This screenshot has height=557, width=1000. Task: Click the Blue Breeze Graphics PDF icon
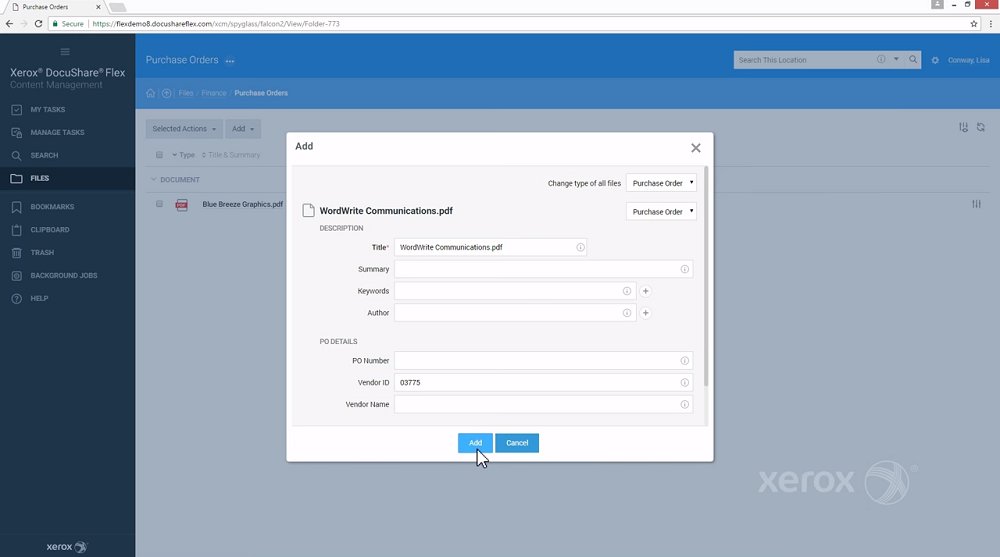point(182,205)
